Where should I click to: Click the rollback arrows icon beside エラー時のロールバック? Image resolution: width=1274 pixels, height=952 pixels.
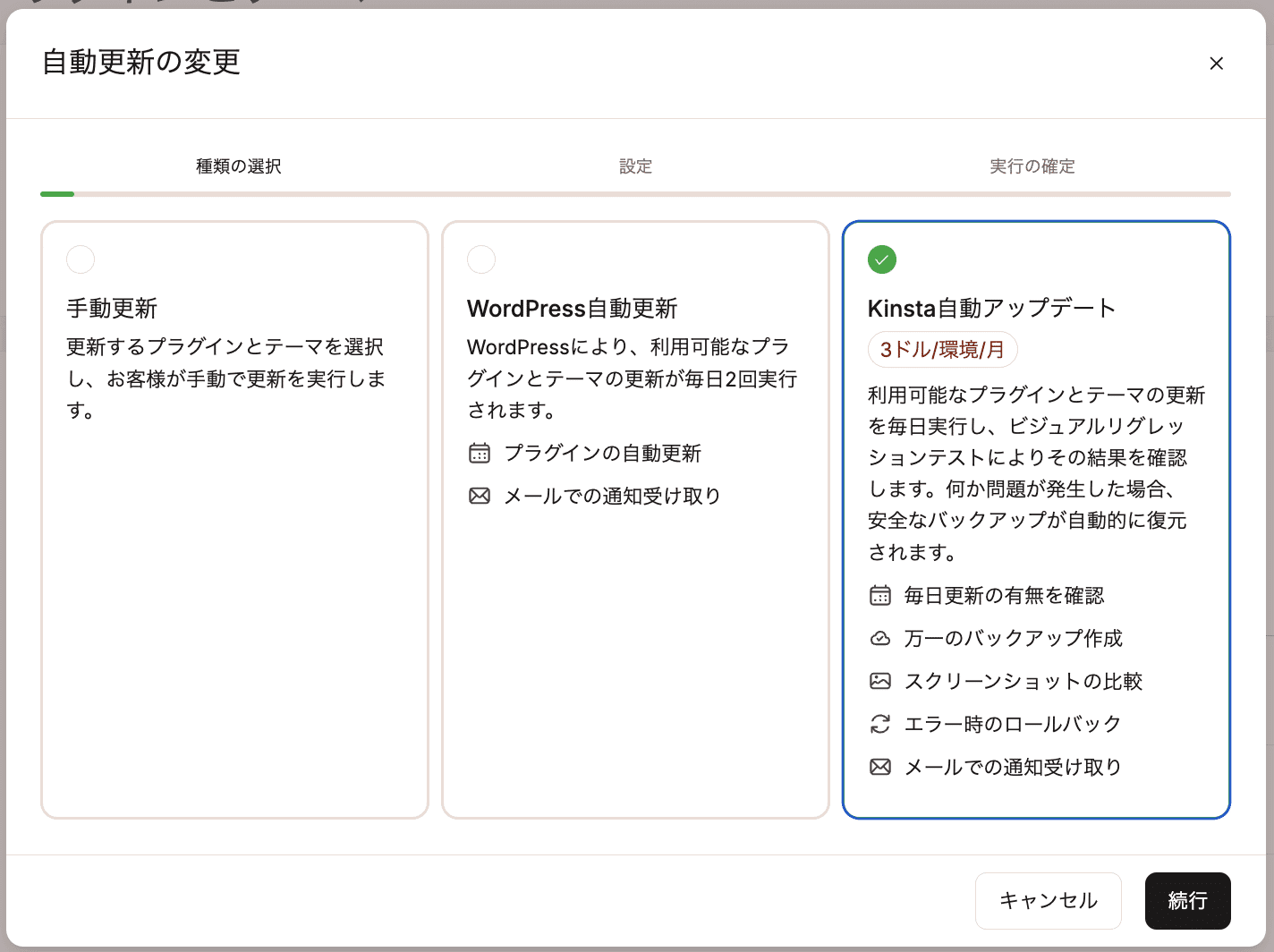pyautogui.click(x=879, y=724)
